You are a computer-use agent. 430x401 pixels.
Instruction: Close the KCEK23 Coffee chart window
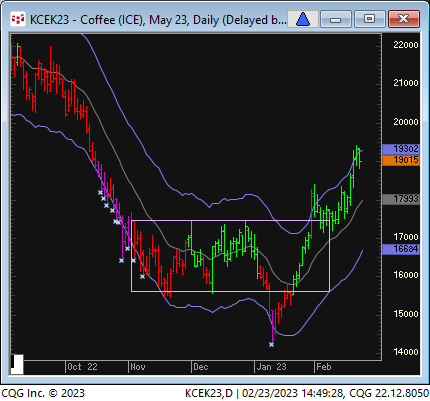tap(404, 19)
